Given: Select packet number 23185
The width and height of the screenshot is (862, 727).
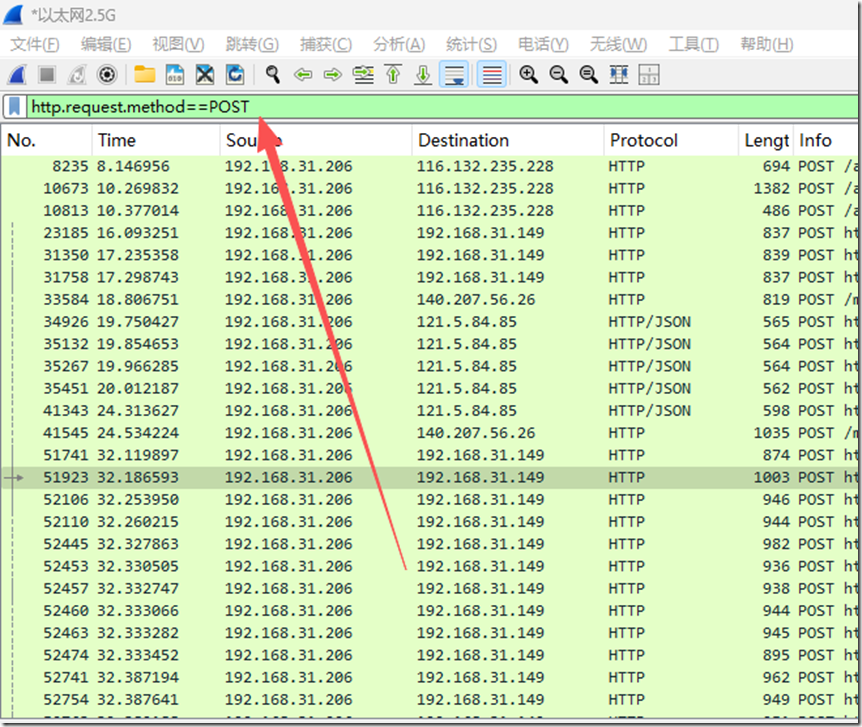Looking at the screenshot, I should point(429,233).
